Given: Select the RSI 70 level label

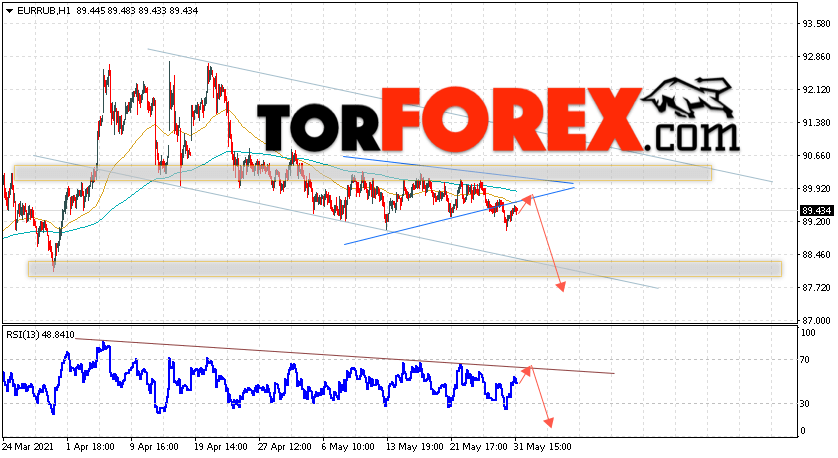Looking at the screenshot, I should (x=806, y=360).
